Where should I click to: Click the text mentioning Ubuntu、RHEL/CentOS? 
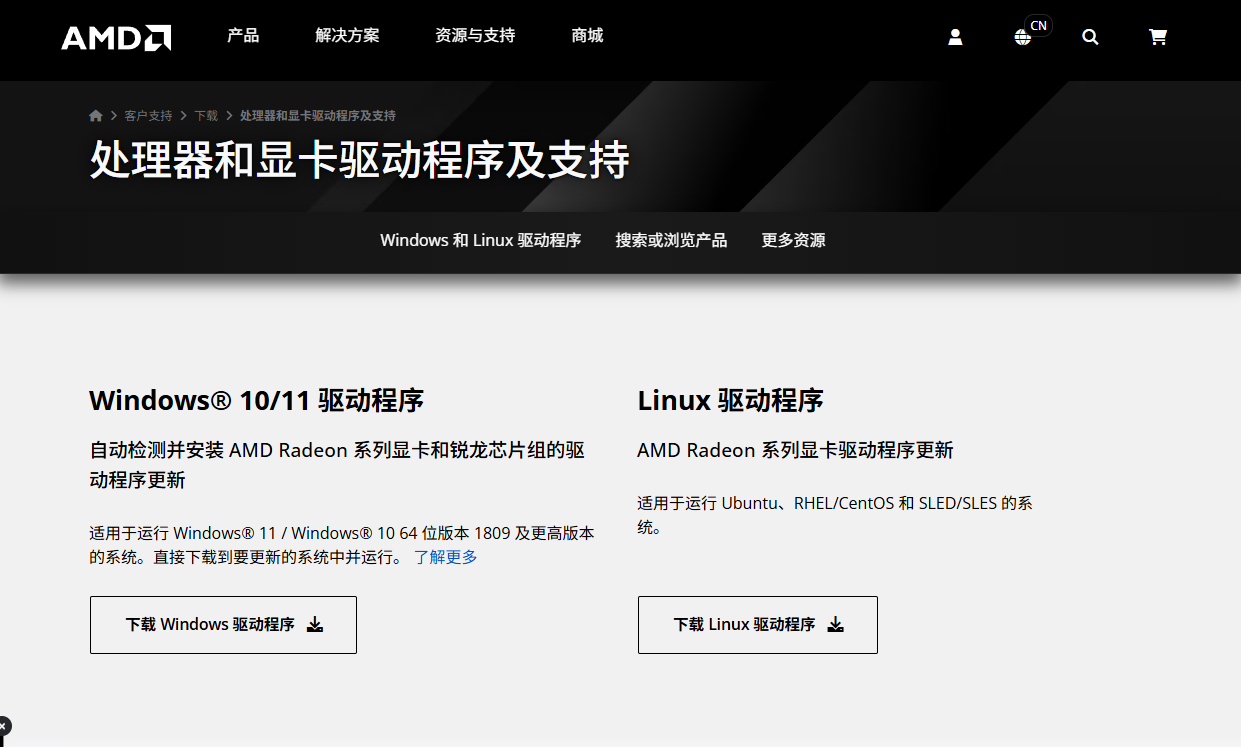(835, 515)
